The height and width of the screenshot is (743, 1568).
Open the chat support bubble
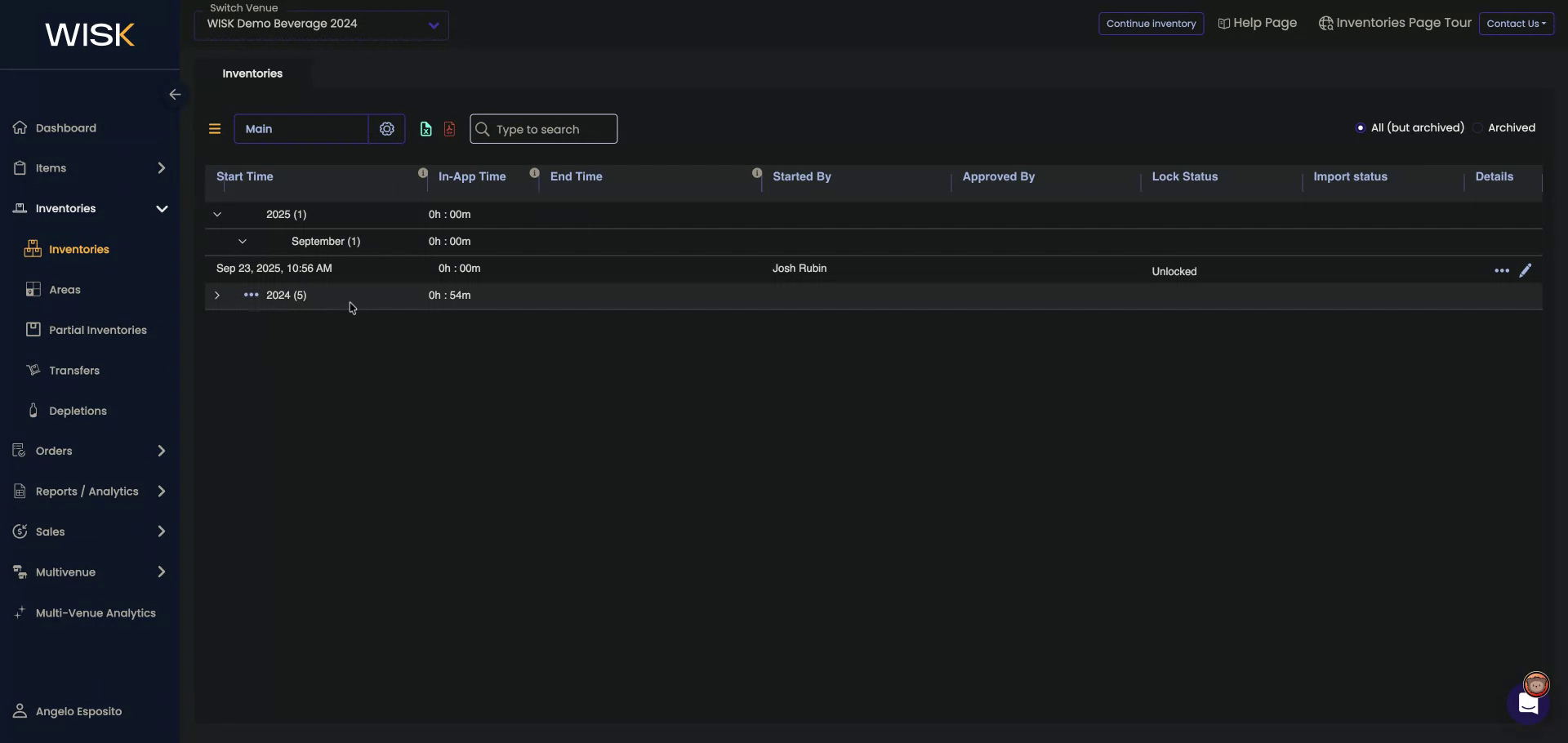tap(1528, 704)
